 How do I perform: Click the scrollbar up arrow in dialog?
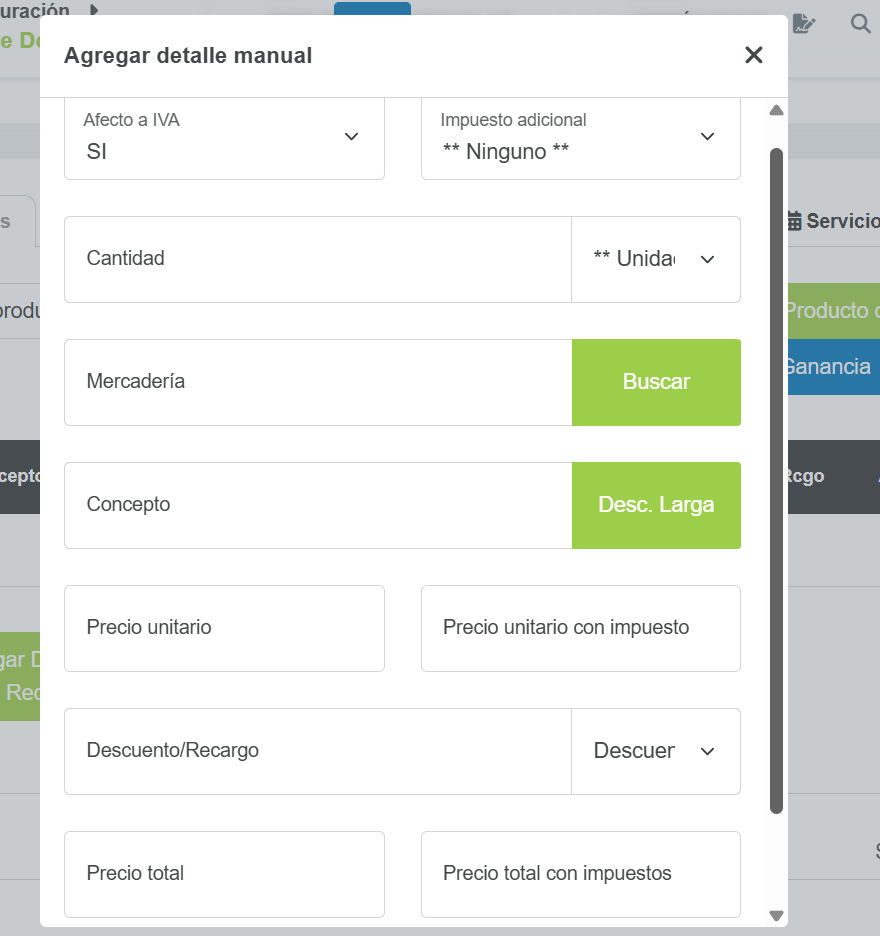(x=776, y=110)
